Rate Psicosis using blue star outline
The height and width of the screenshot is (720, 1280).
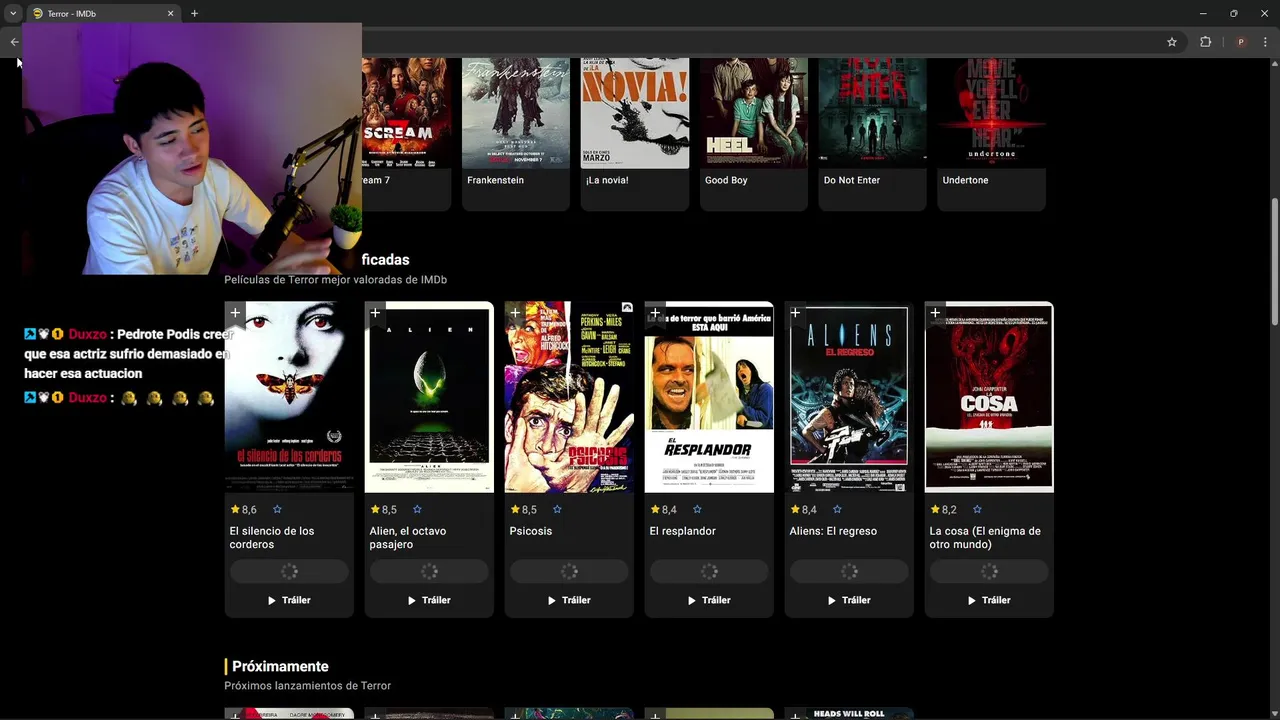tap(557, 509)
